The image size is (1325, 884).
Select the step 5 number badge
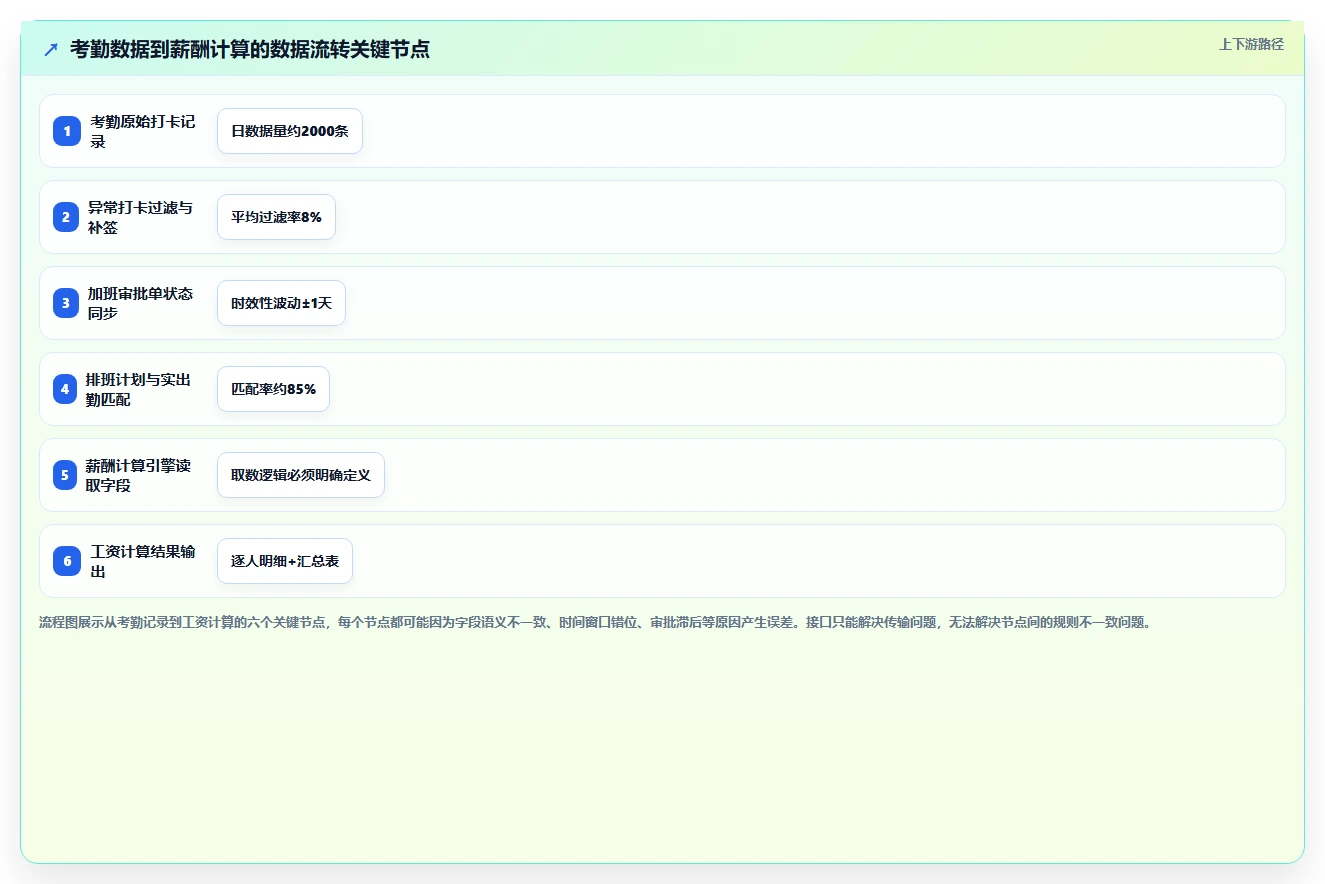[x=65, y=475]
